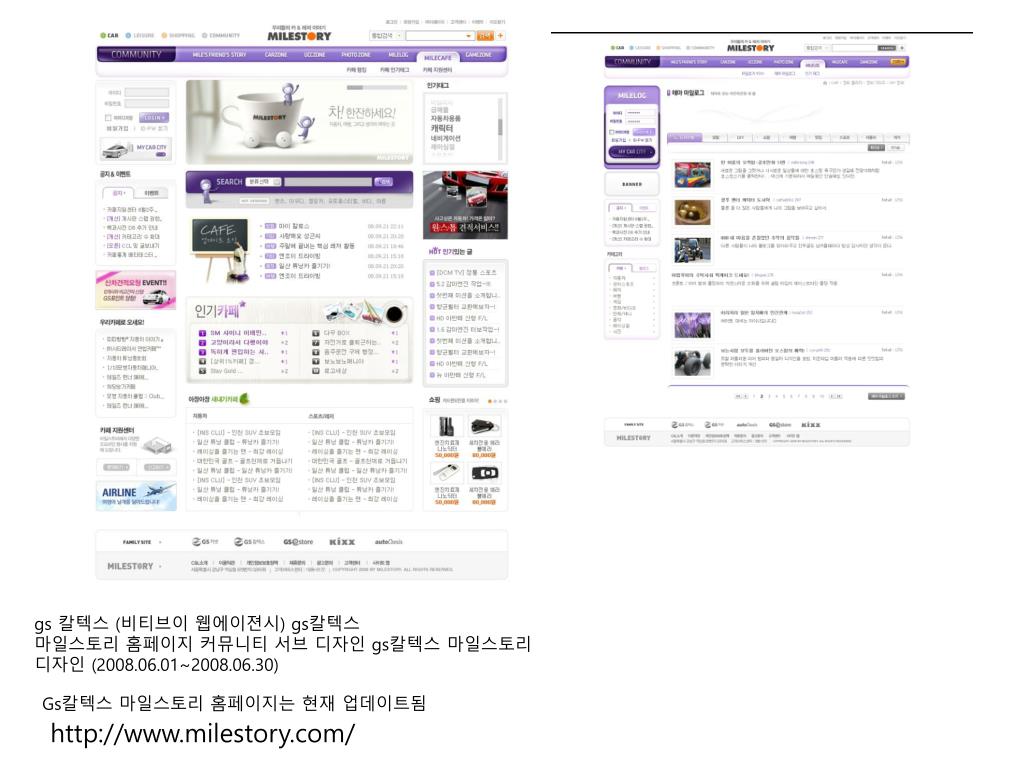This screenshot has width=1024, height=768.
Task: Click the MILESTORY logo in left mockup header
Action: [x=299, y=35]
